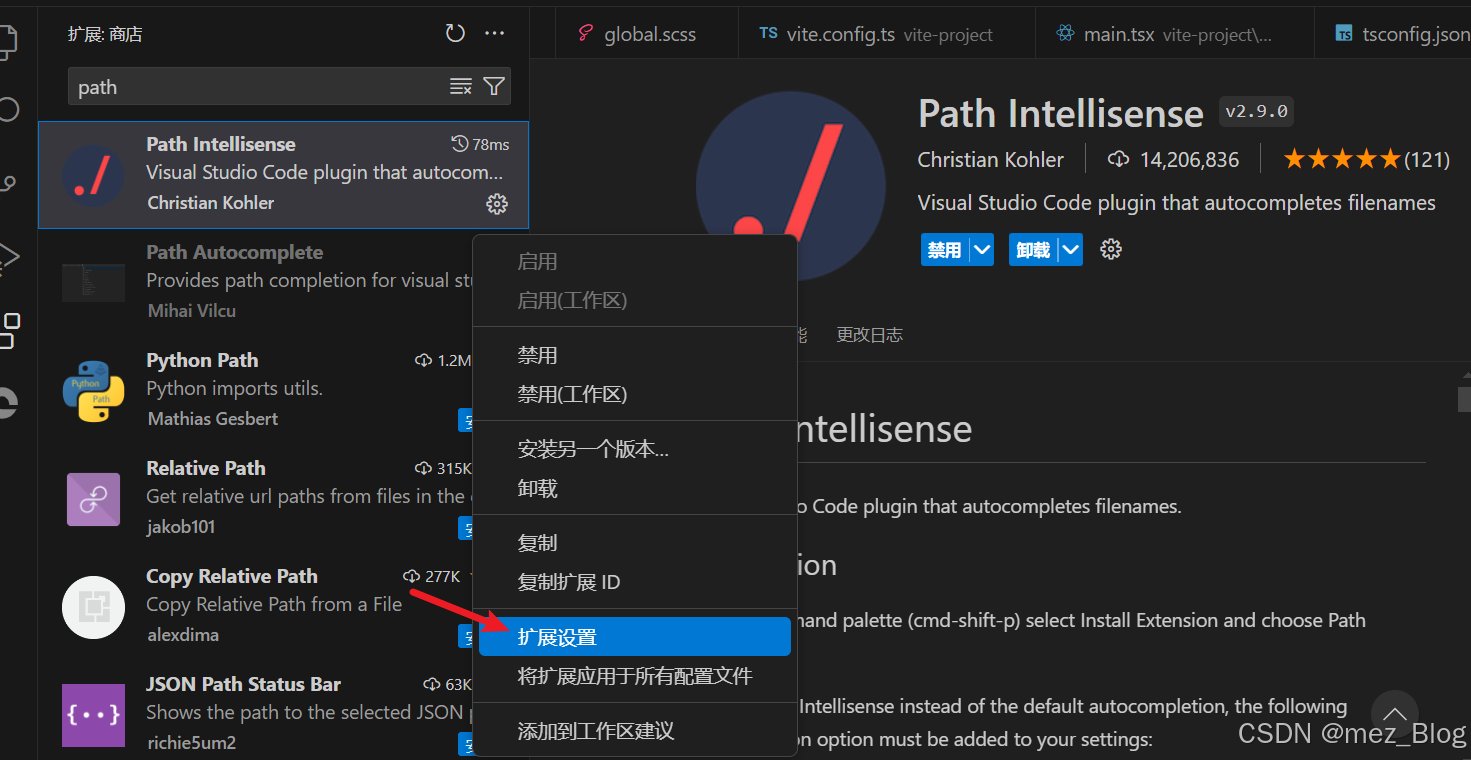Open the extensions panel more actions menu
This screenshot has height=760, width=1471.
click(x=494, y=33)
